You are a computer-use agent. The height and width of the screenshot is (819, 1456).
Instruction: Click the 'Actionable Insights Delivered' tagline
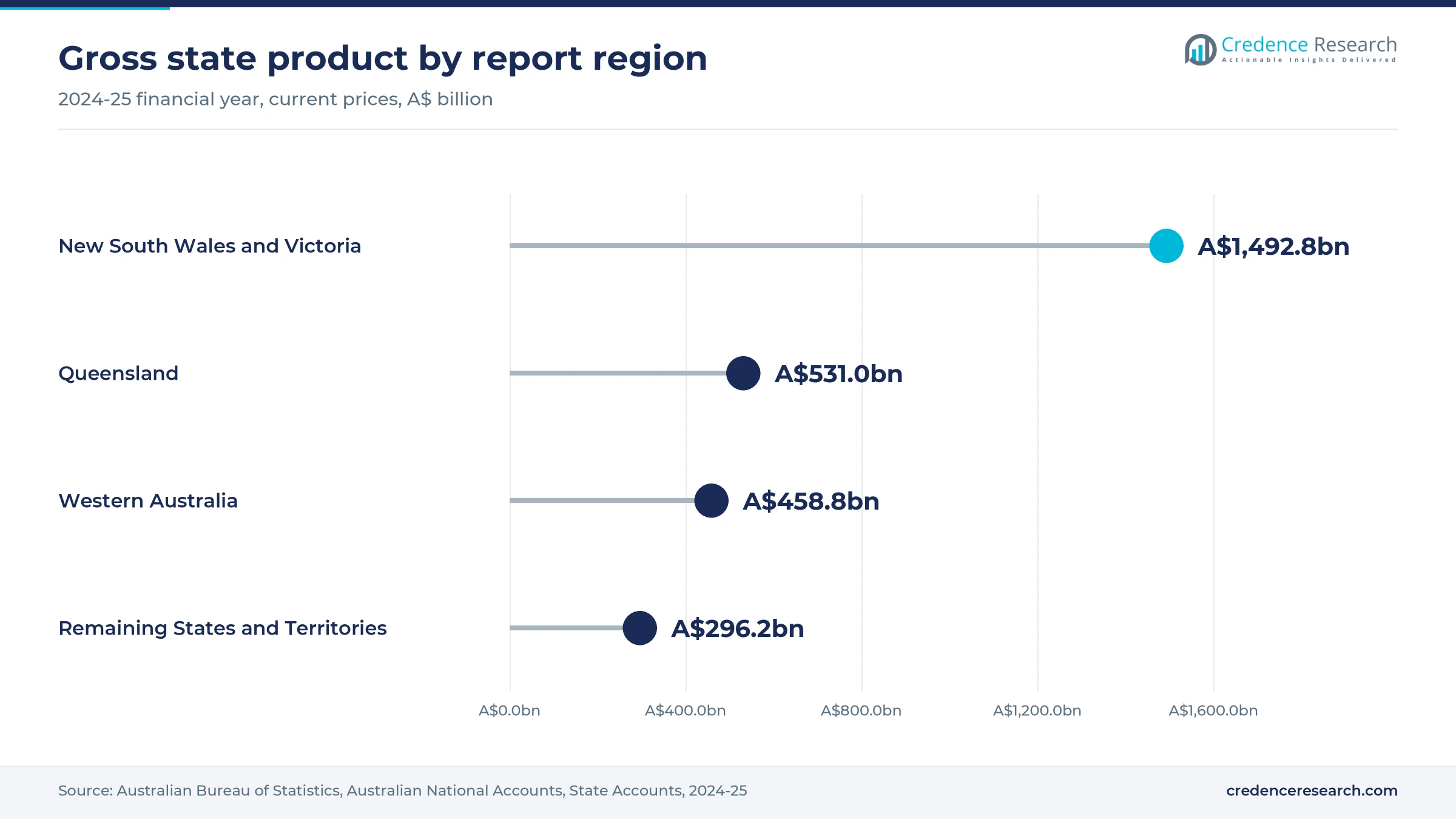1309,60
